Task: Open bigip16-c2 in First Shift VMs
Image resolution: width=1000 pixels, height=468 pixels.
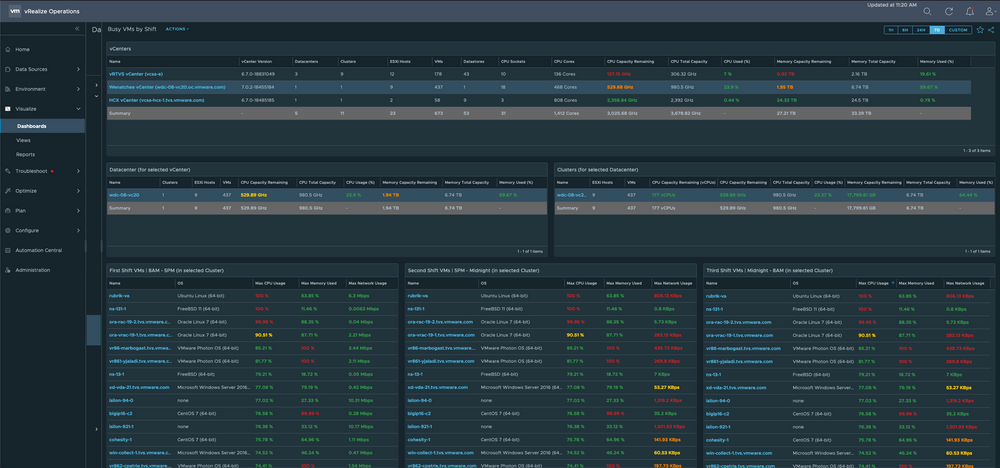Action: click(121, 413)
